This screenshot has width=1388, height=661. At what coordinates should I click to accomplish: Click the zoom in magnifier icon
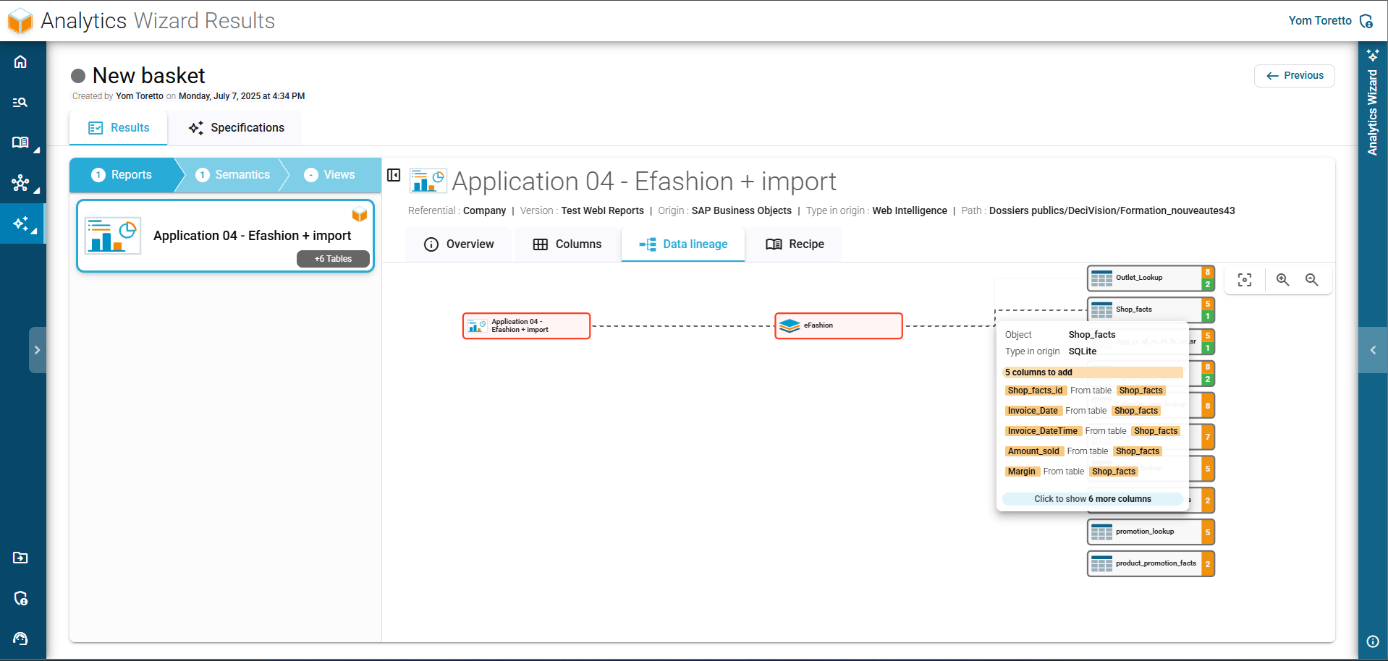(x=1283, y=280)
